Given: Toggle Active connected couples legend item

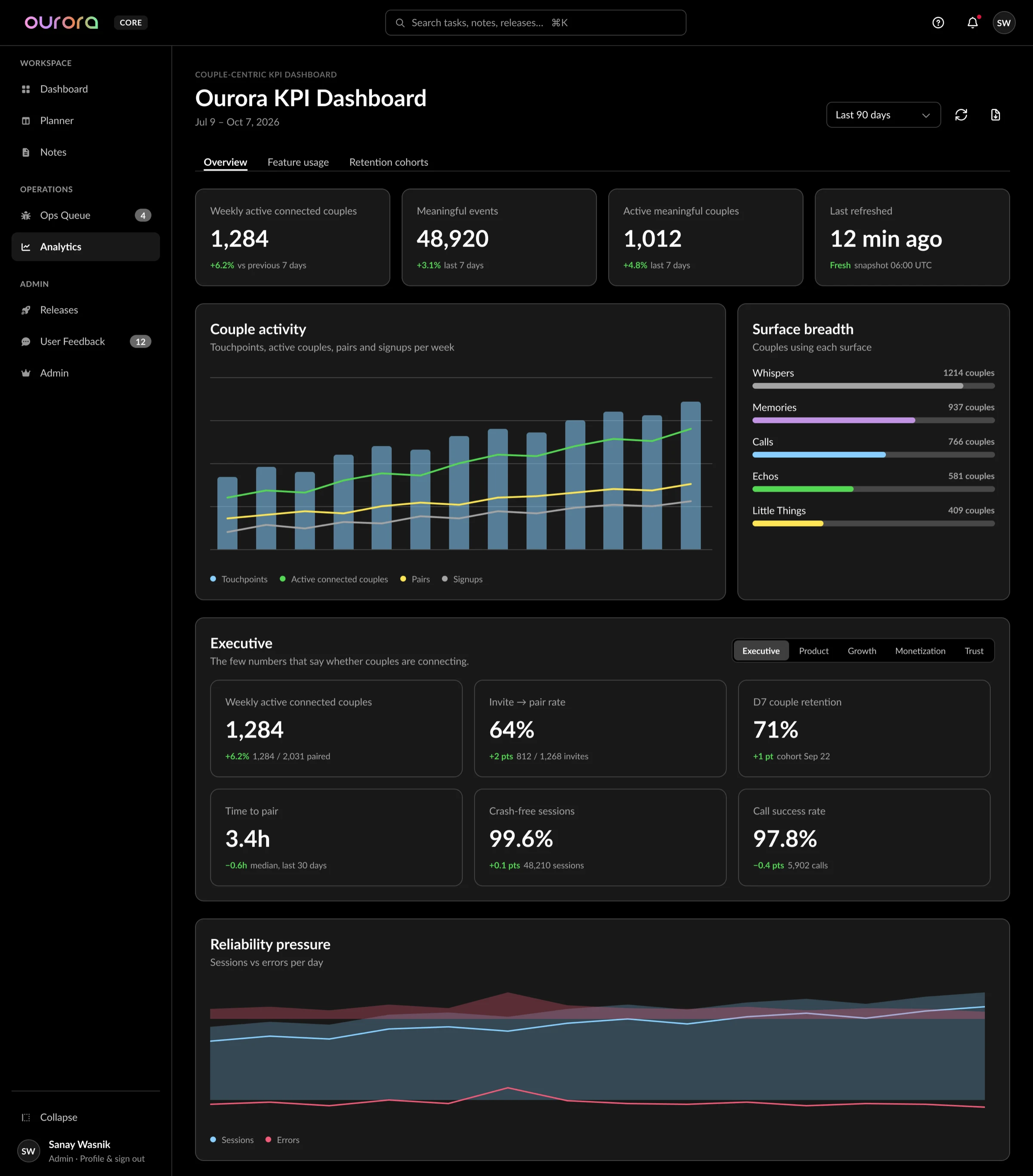Looking at the screenshot, I should click(334, 579).
